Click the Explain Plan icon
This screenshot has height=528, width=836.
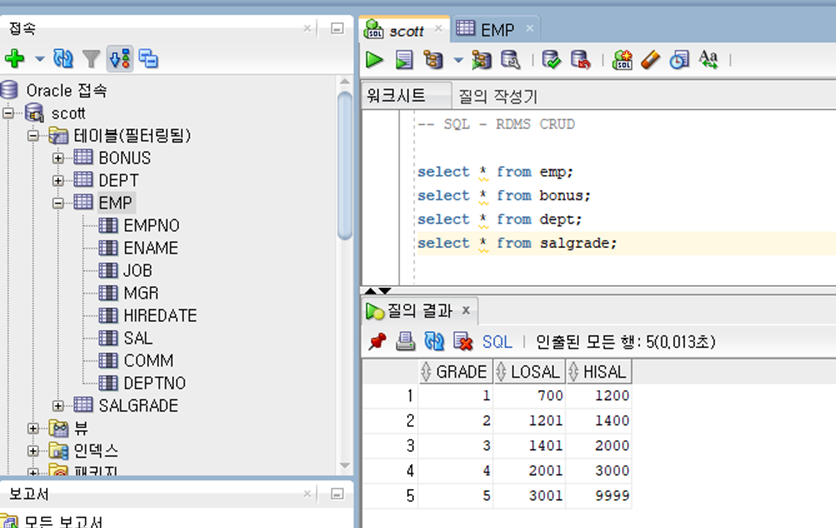pyautogui.click(x=433, y=60)
